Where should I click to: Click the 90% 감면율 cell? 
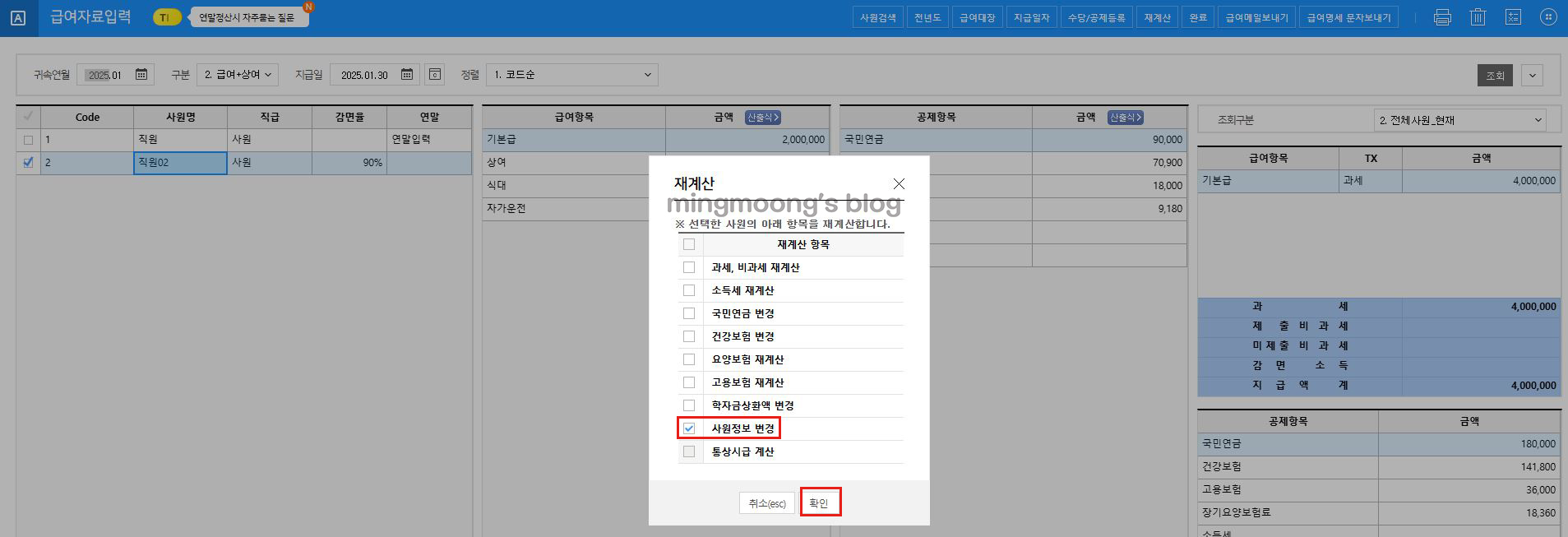349,163
